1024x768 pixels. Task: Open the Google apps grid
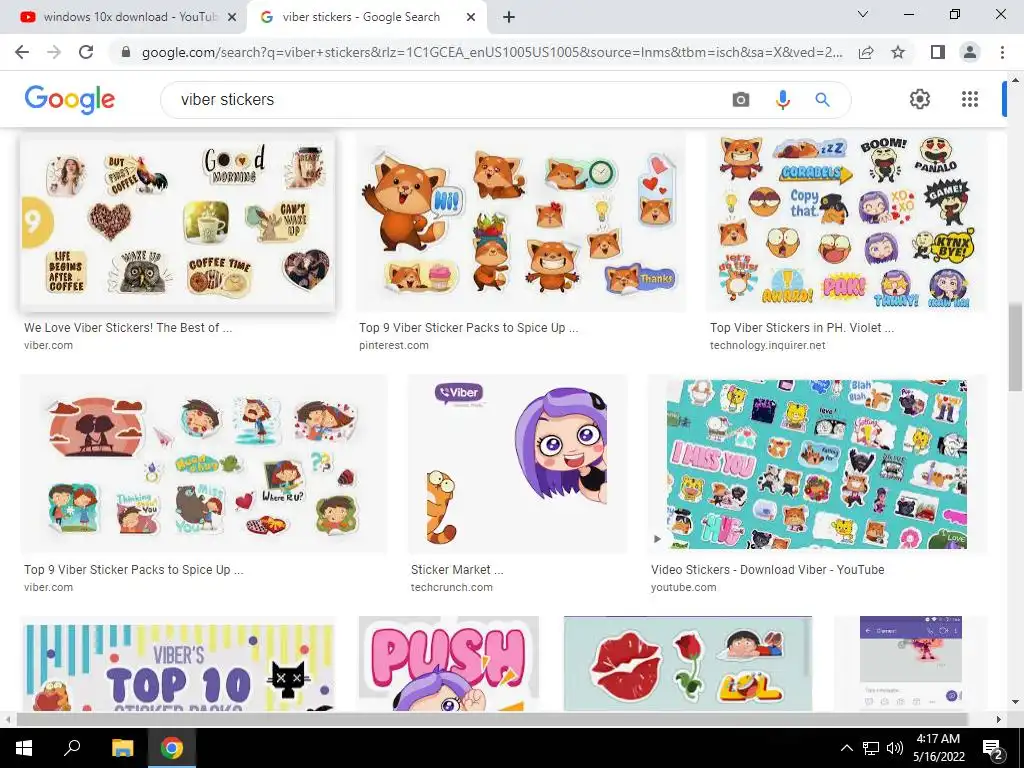pyautogui.click(x=970, y=99)
